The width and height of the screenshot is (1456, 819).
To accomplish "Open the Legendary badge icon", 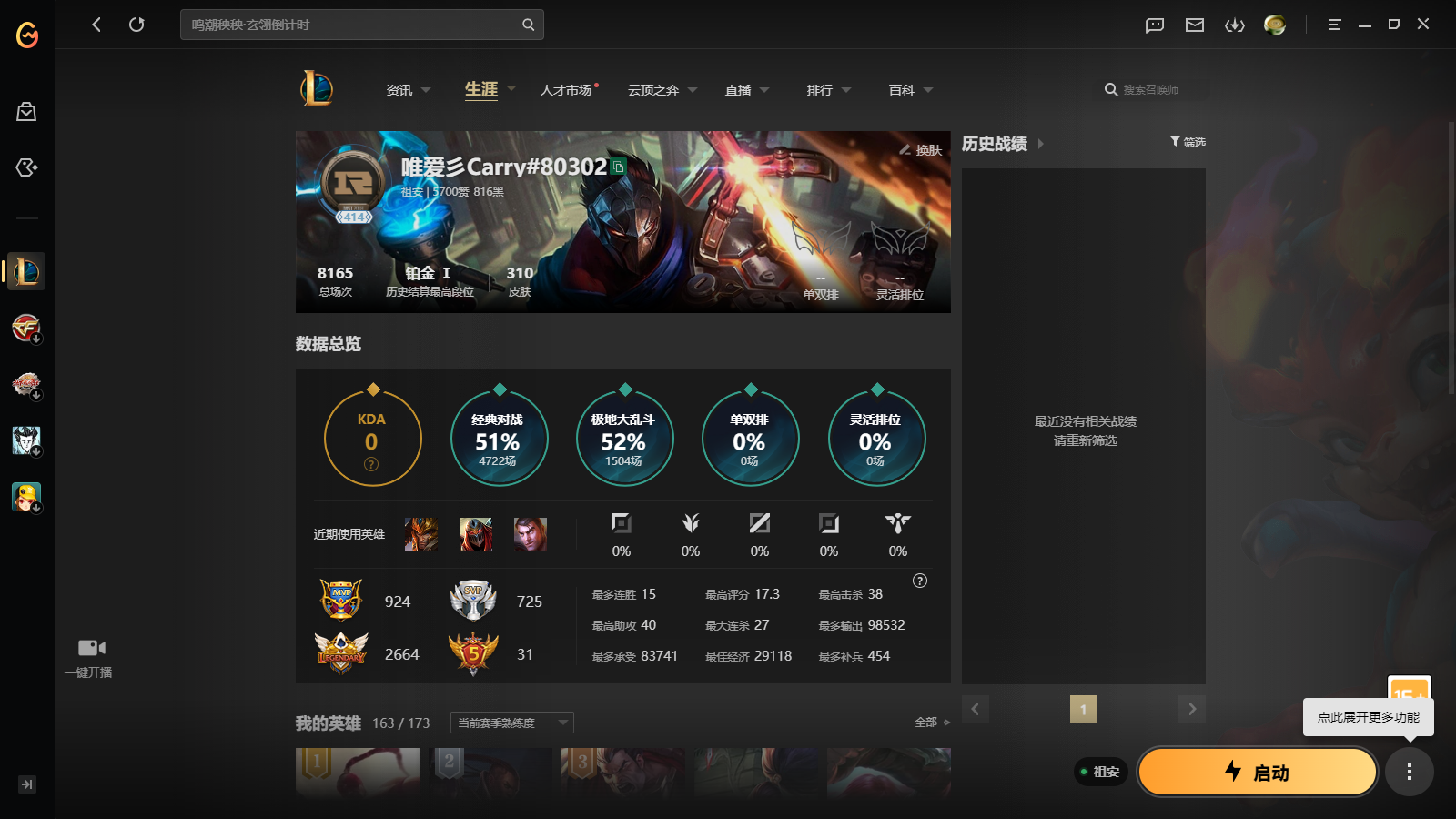I will (x=341, y=653).
